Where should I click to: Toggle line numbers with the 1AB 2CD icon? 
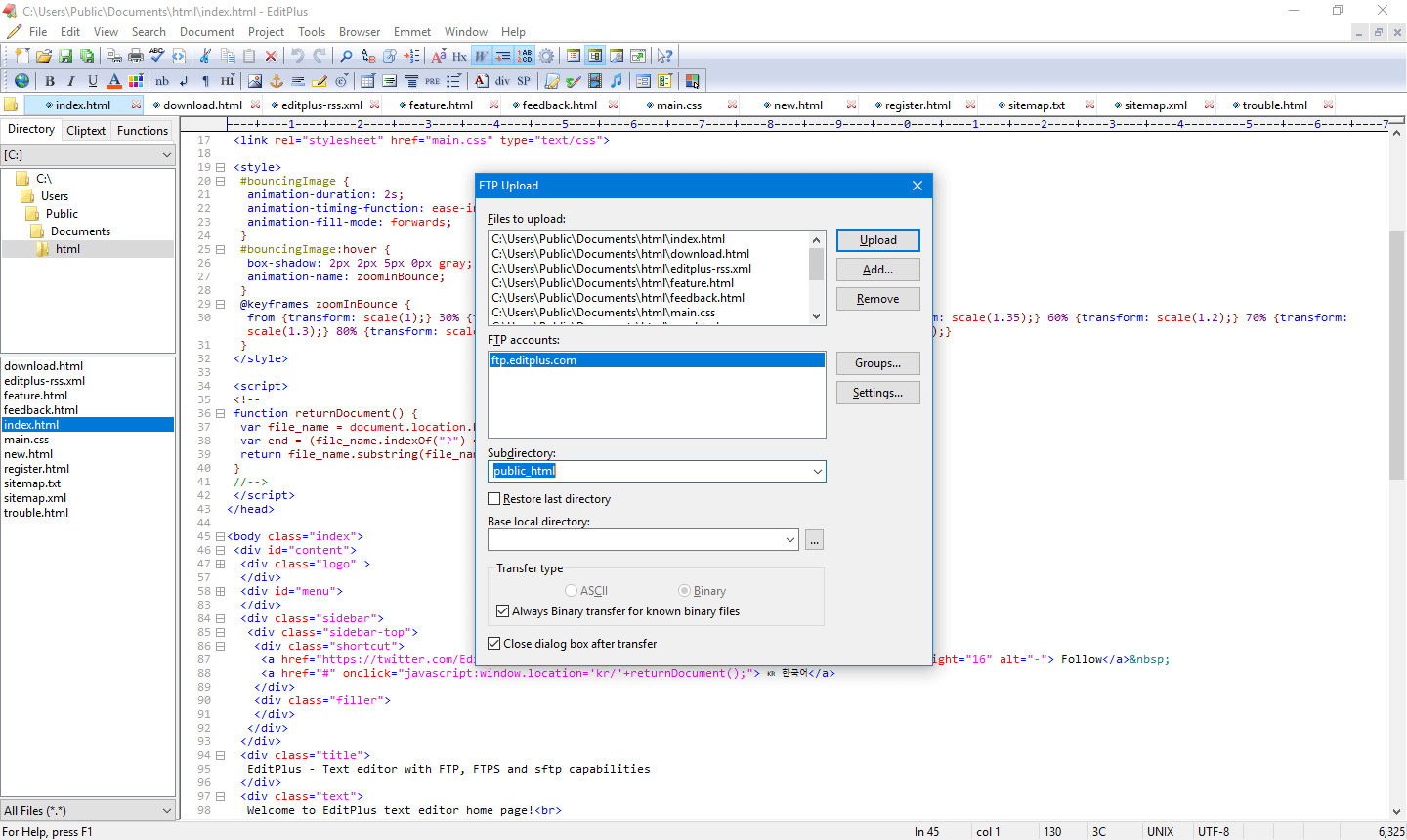coord(525,56)
